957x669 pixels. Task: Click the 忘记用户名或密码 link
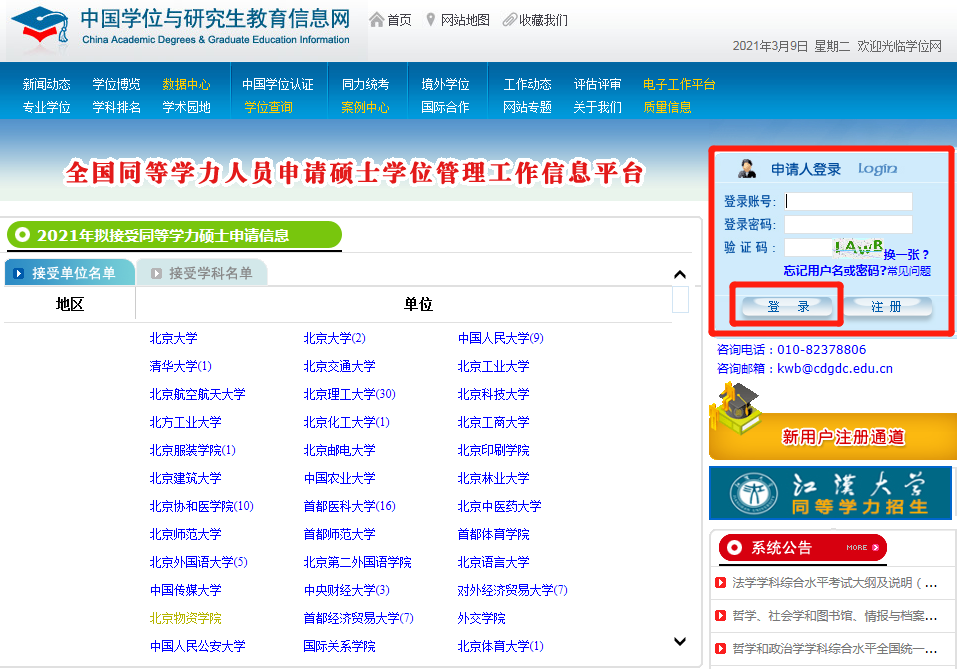(x=835, y=270)
